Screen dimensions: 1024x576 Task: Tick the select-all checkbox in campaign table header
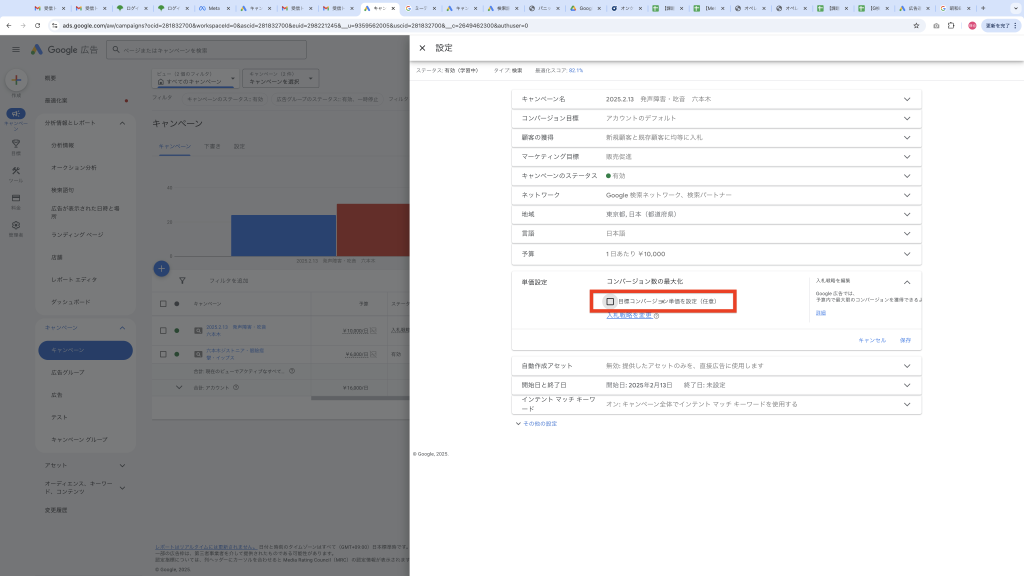coord(164,303)
